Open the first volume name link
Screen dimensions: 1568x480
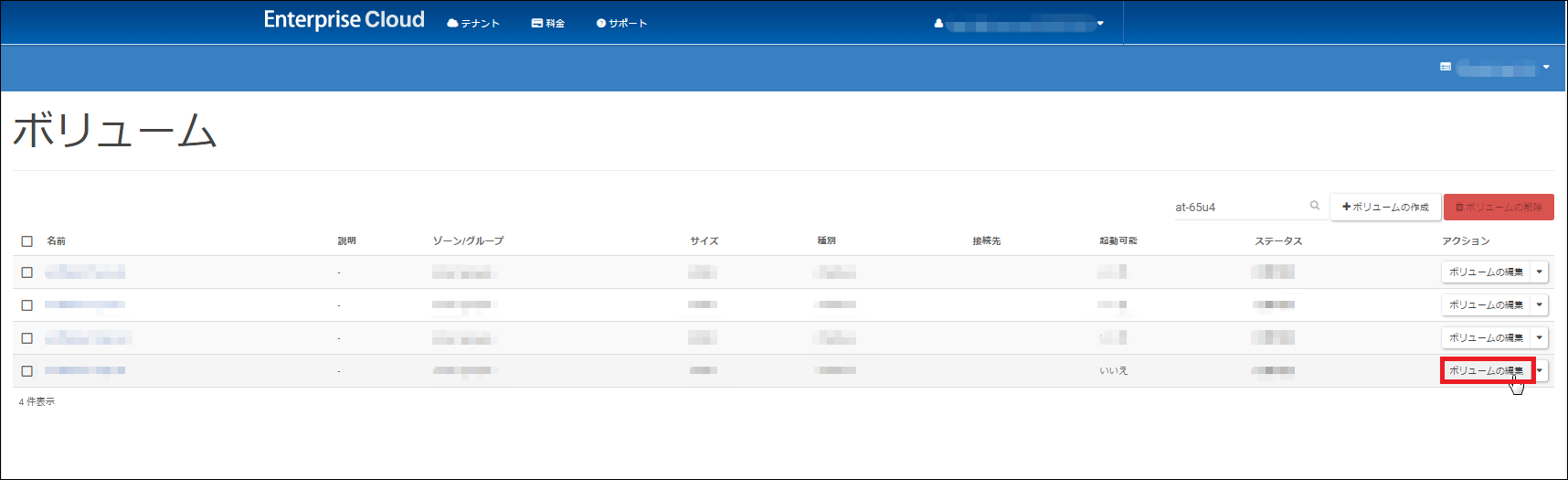(x=85, y=272)
